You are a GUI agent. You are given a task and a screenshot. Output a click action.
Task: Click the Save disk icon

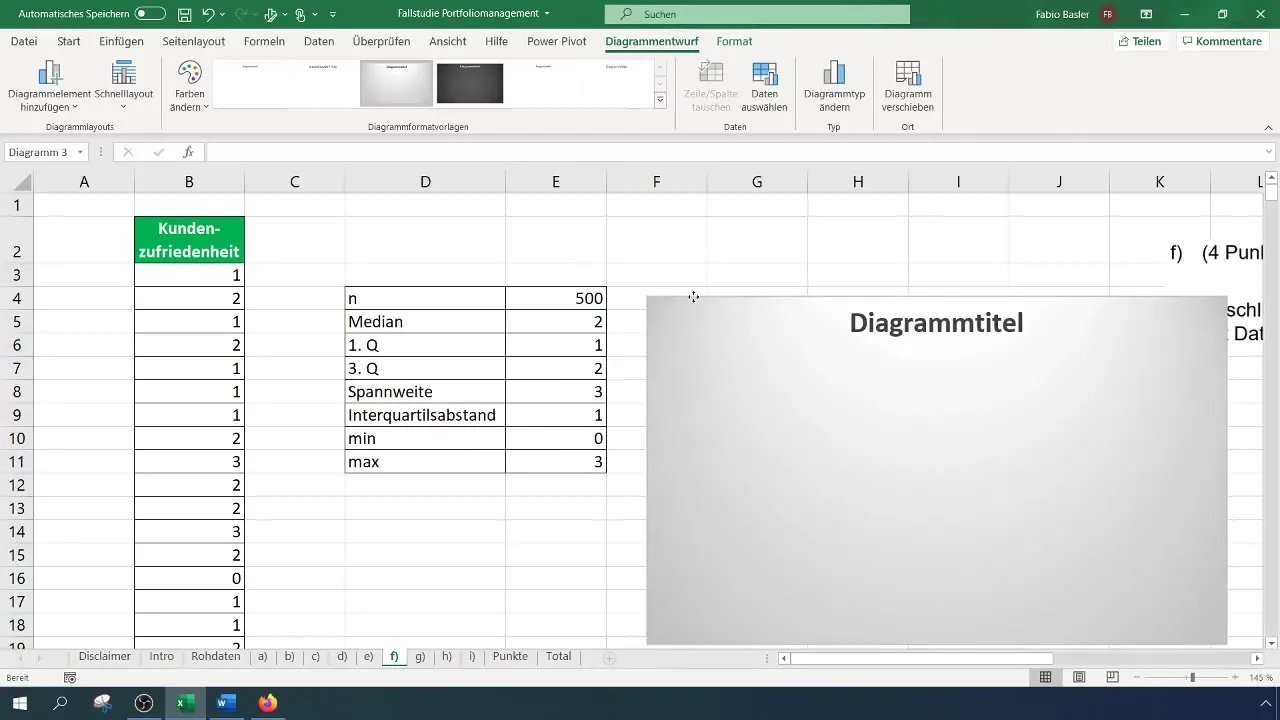[x=185, y=14]
